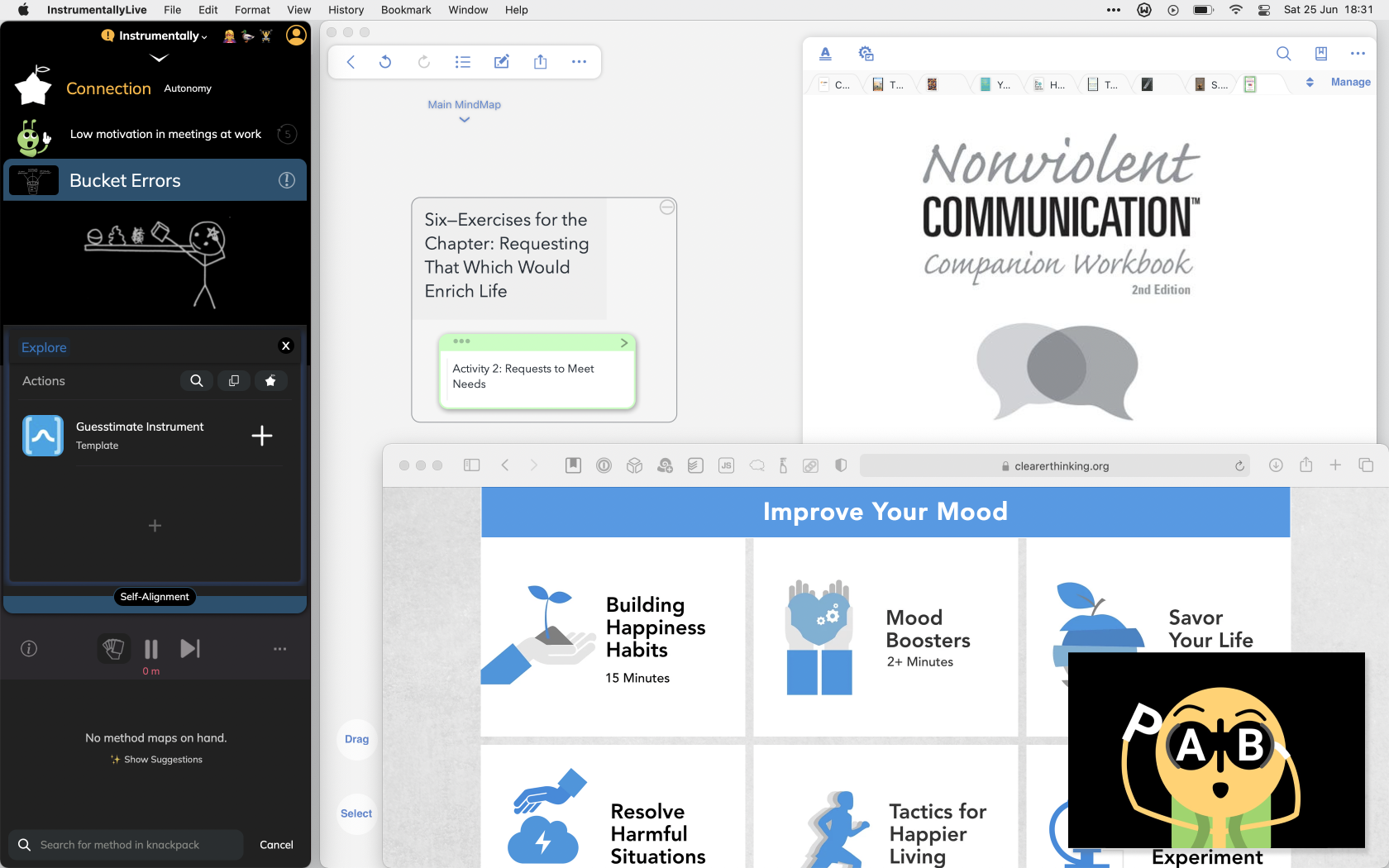Click the bookmark icon in book reader
This screenshot has width=1389, height=868.
1321,54
